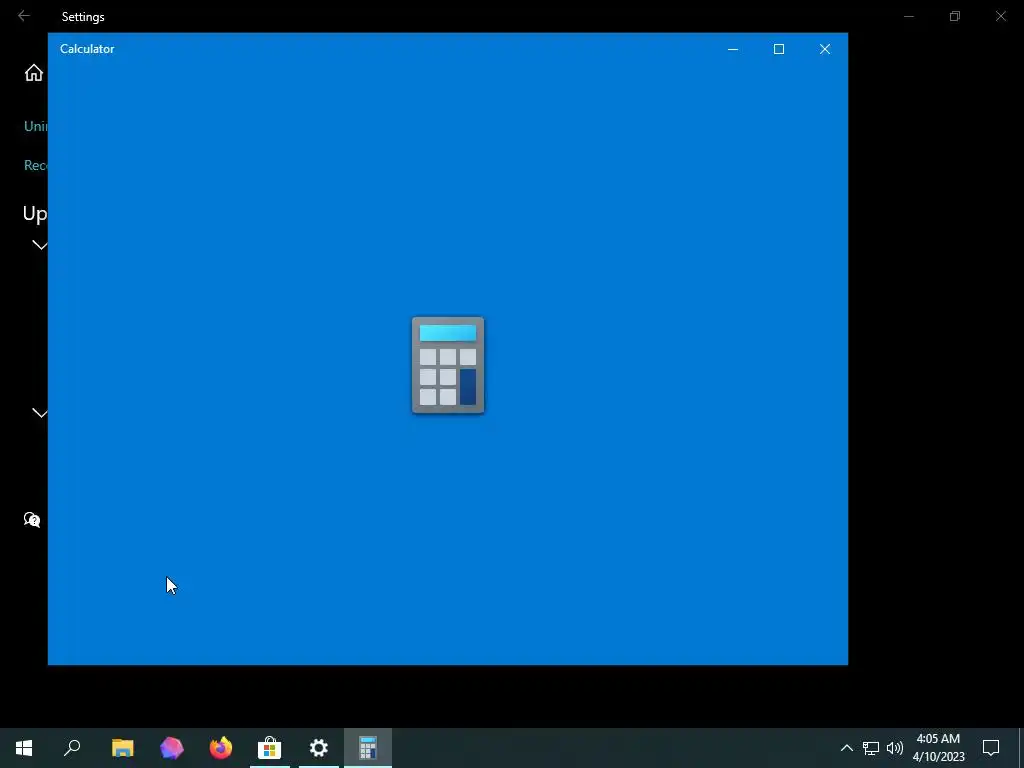Launch Firefox from the taskbar
Viewport: 1024px width, 768px height.
(221, 748)
